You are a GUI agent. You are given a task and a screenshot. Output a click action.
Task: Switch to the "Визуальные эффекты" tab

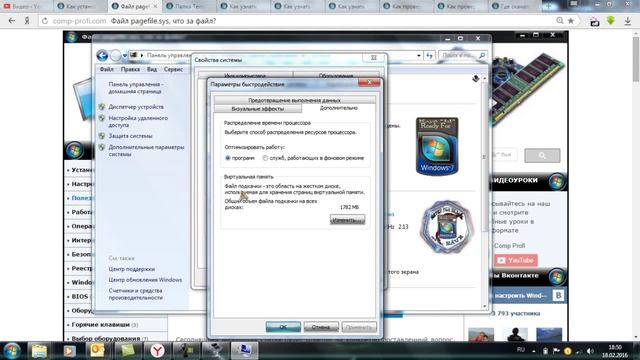click(x=258, y=109)
